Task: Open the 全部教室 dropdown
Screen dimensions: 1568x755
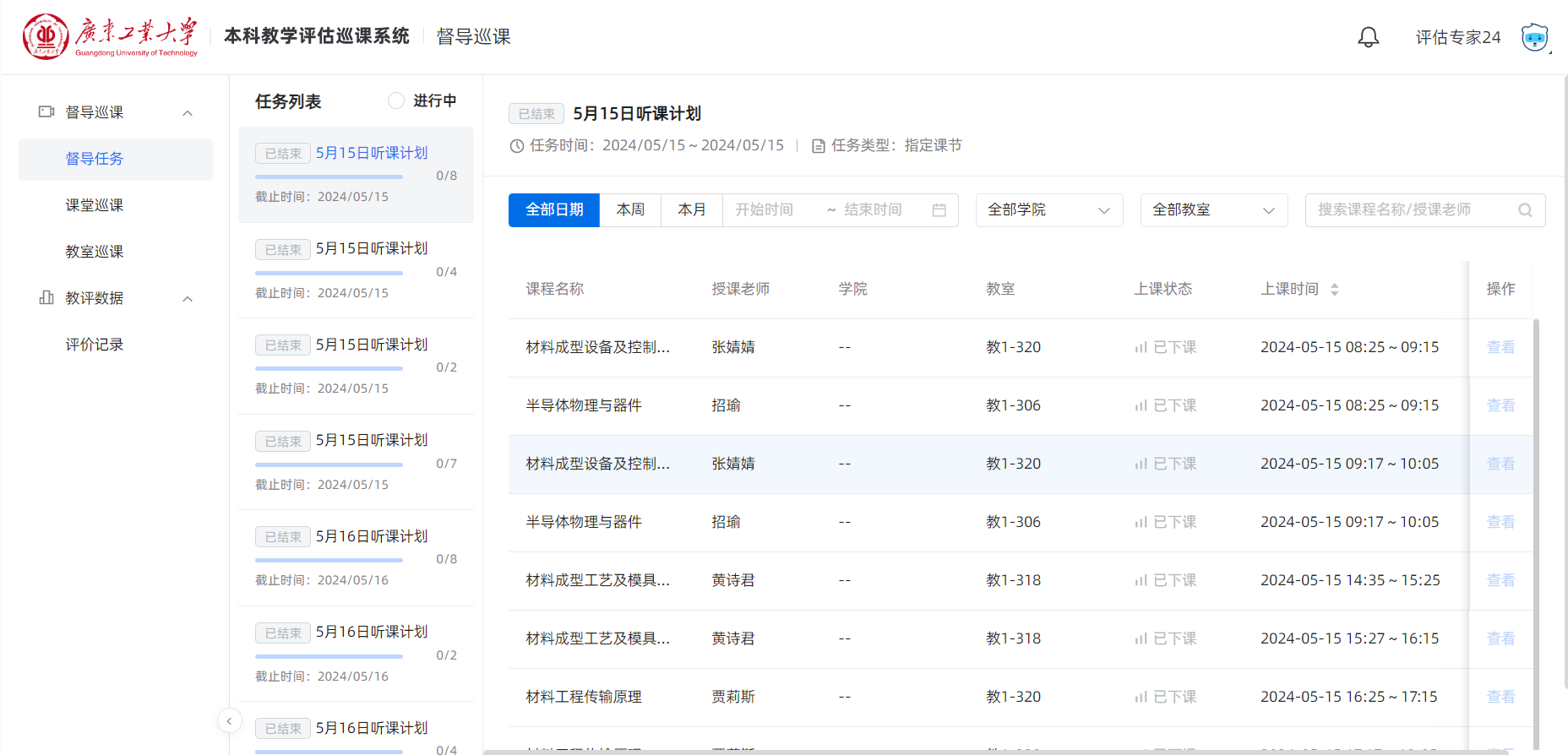Action: click(x=1213, y=210)
